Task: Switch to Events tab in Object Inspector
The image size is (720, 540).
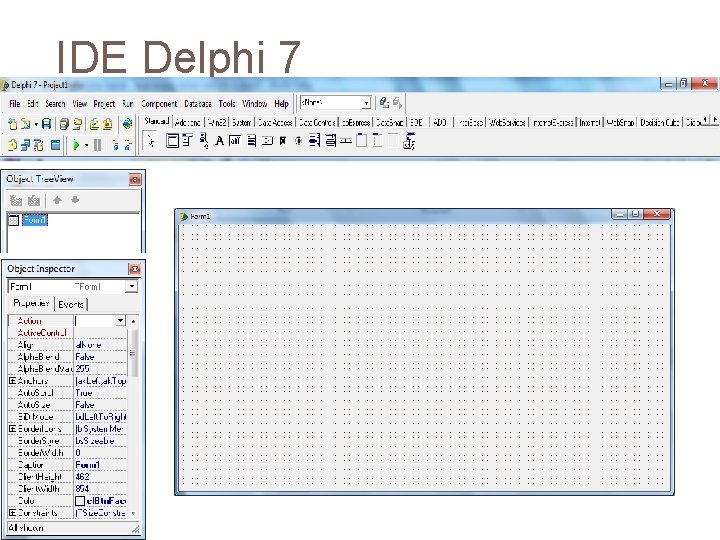Action: [71, 304]
